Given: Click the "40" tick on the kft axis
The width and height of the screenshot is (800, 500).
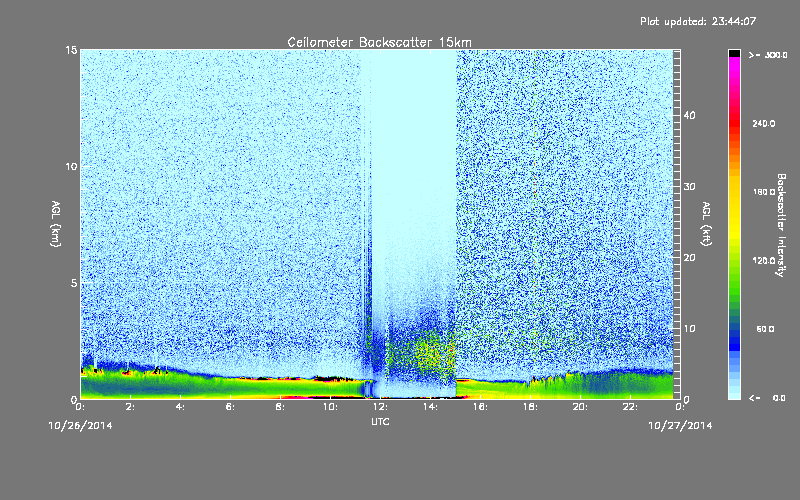Looking at the screenshot, I should coord(689,115).
